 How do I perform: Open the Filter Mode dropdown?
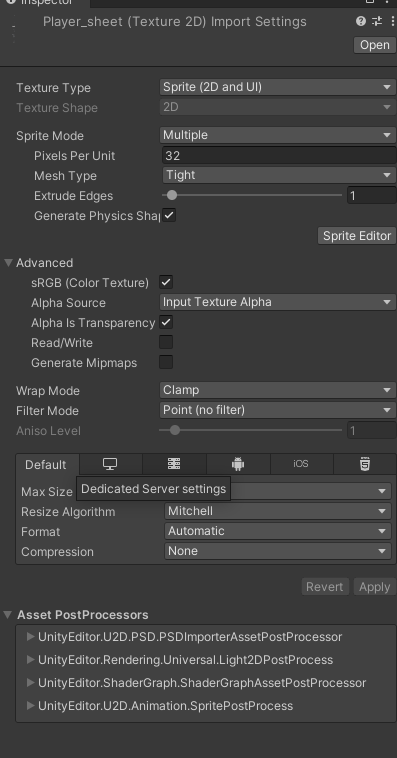click(278, 410)
